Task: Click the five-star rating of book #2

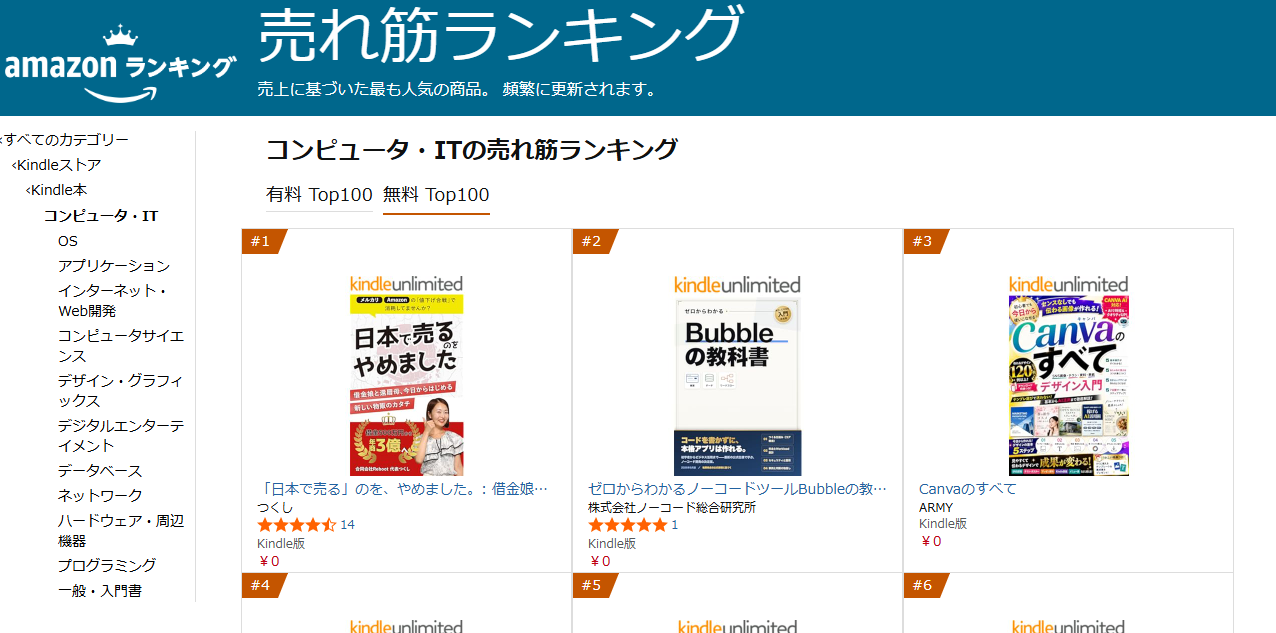Action: tap(627, 524)
